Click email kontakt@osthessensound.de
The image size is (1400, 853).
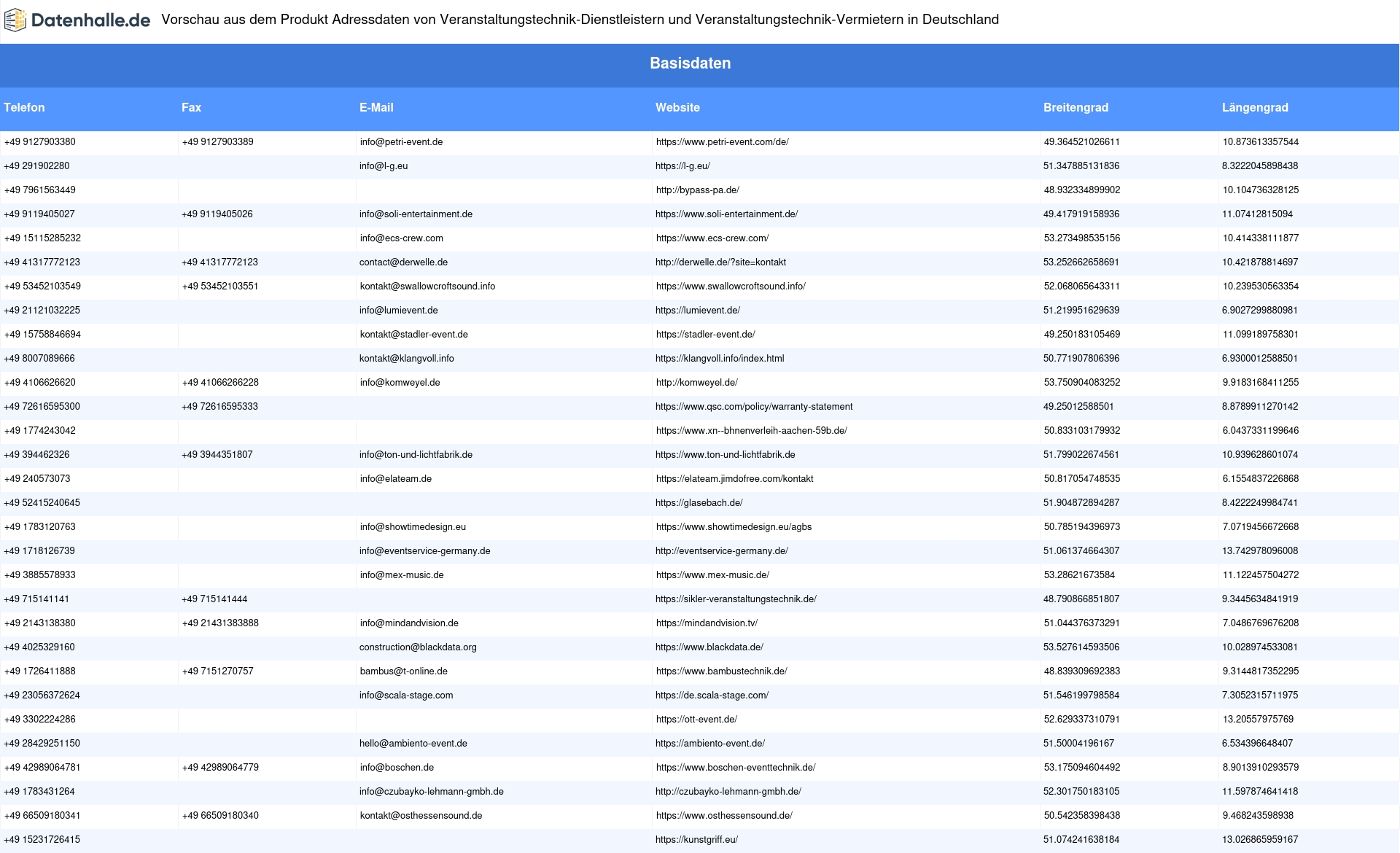pyautogui.click(x=421, y=816)
